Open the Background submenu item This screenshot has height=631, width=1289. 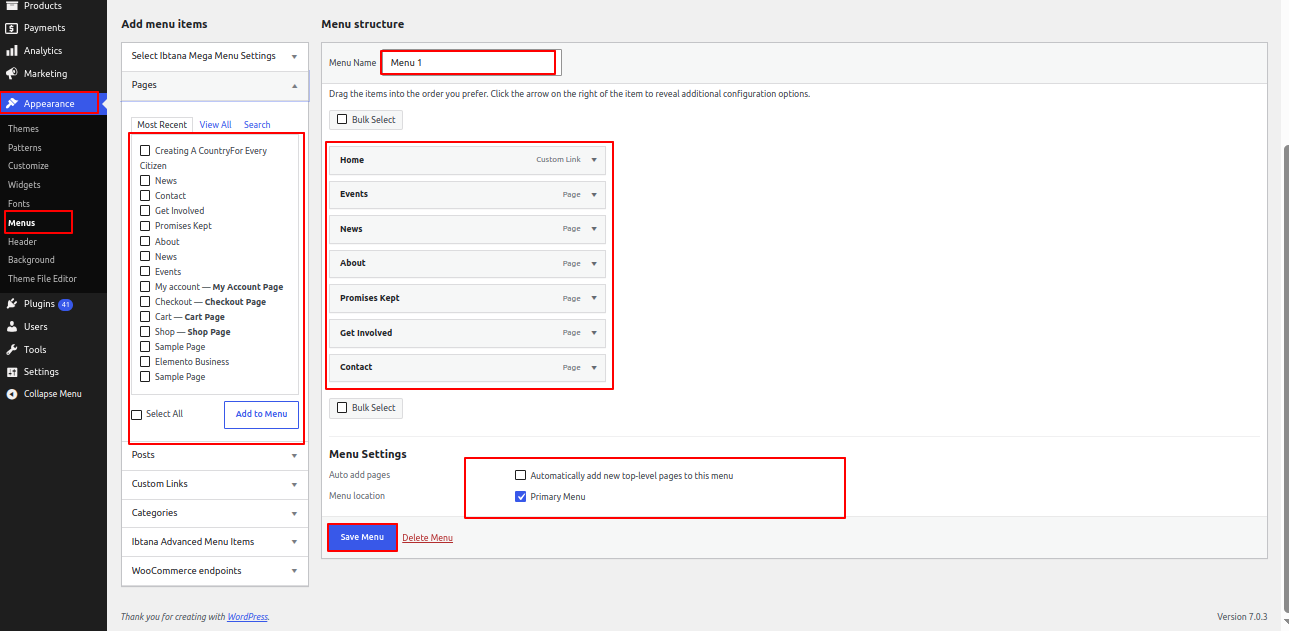[31, 260]
